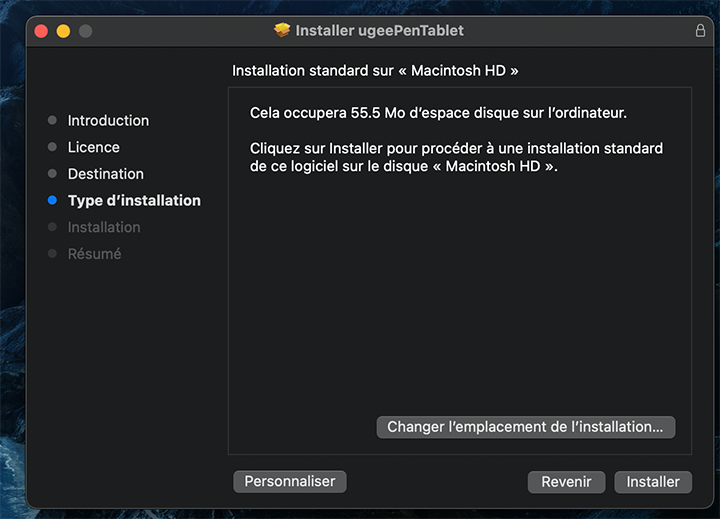Click the bullet next to Destination
Screen dimensions: 720x519
52,174
